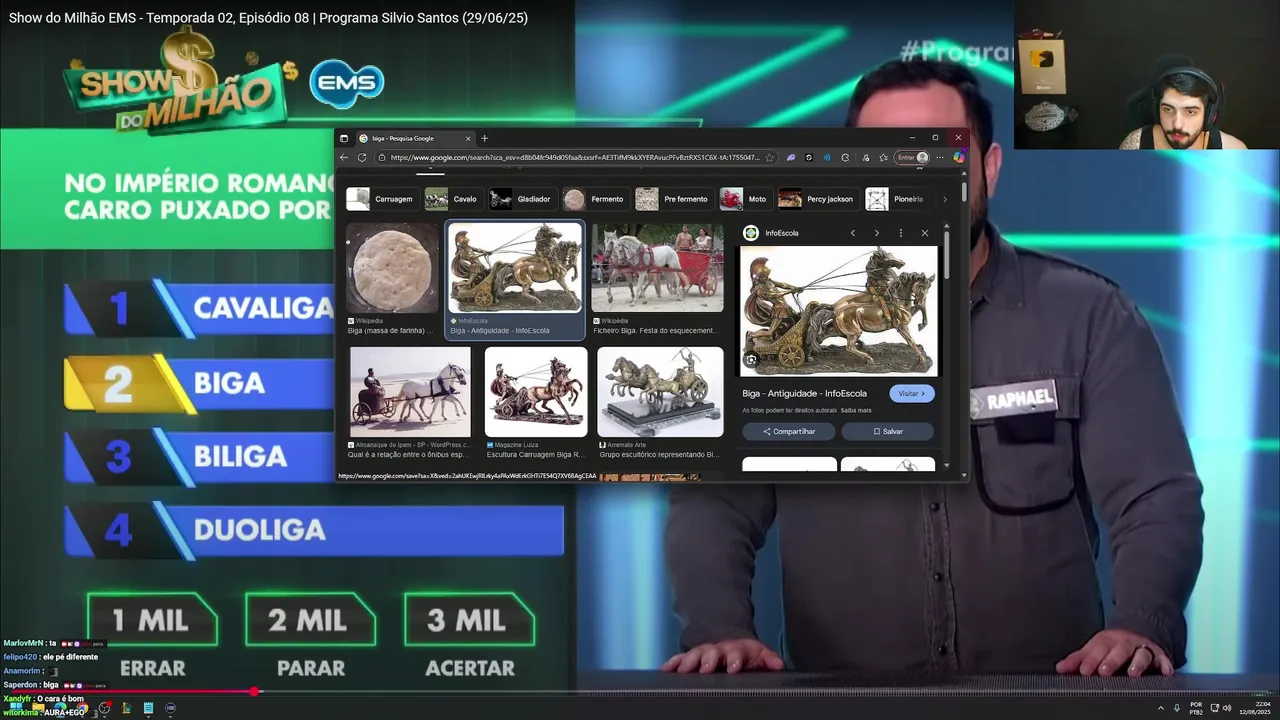1280x720 pixels.
Task: Open the Notepad icon in taskbar
Action: tap(148, 708)
